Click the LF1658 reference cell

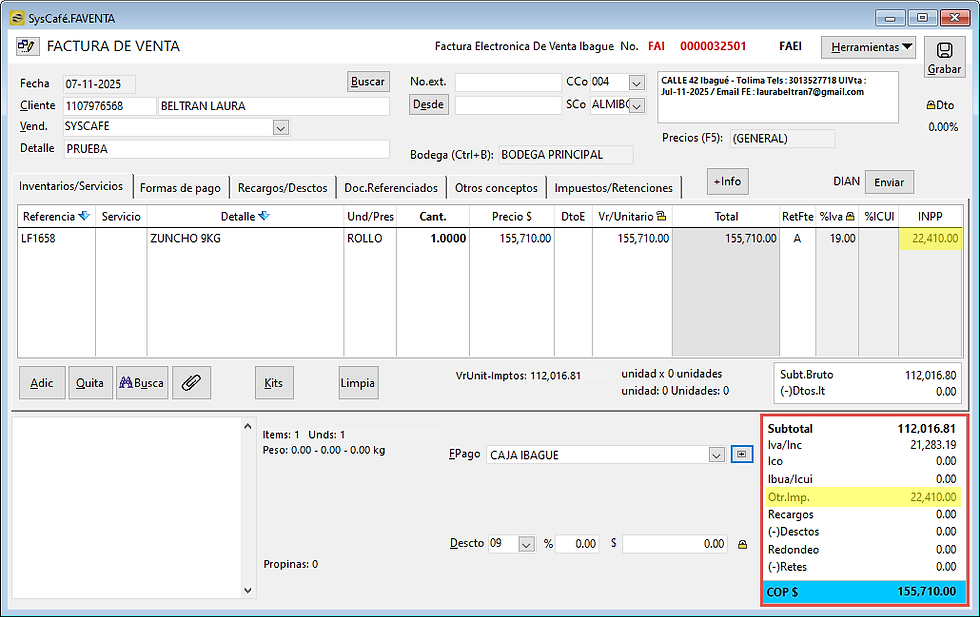[56, 238]
